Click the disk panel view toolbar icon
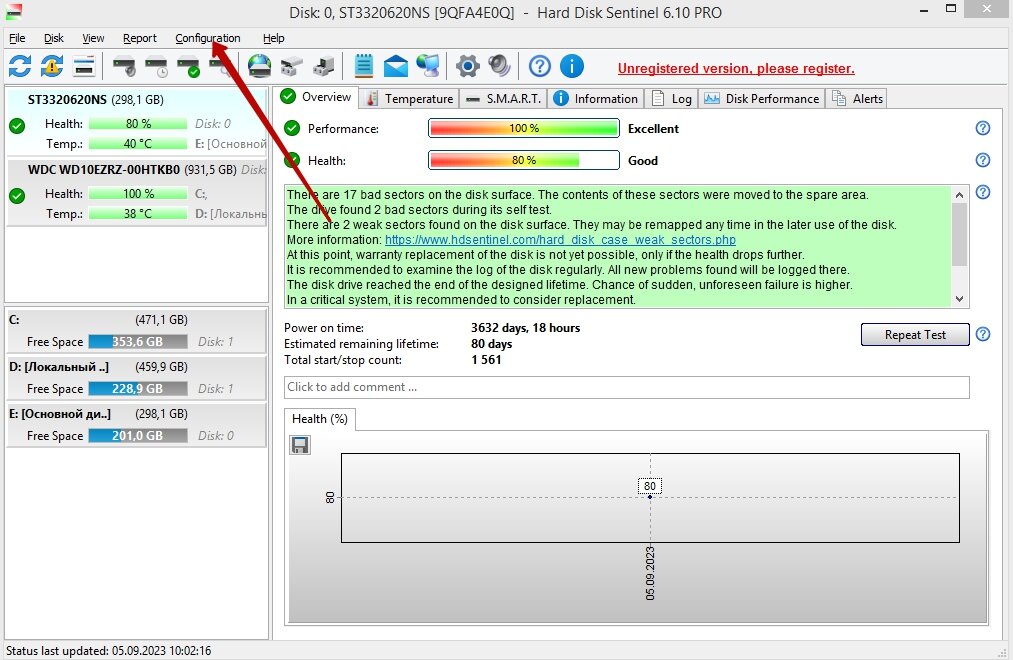1013x660 pixels. [x=84, y=66]
